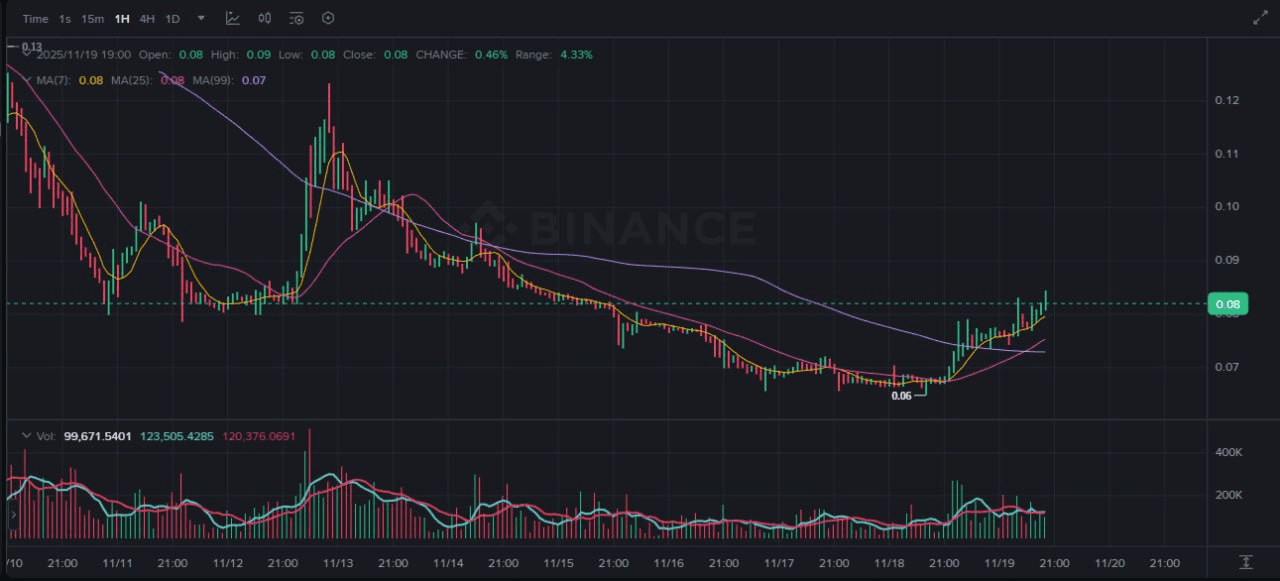Expand chart to fullscreen
The width and height of the screenshot is (1280, 581).
(1259, 18)
